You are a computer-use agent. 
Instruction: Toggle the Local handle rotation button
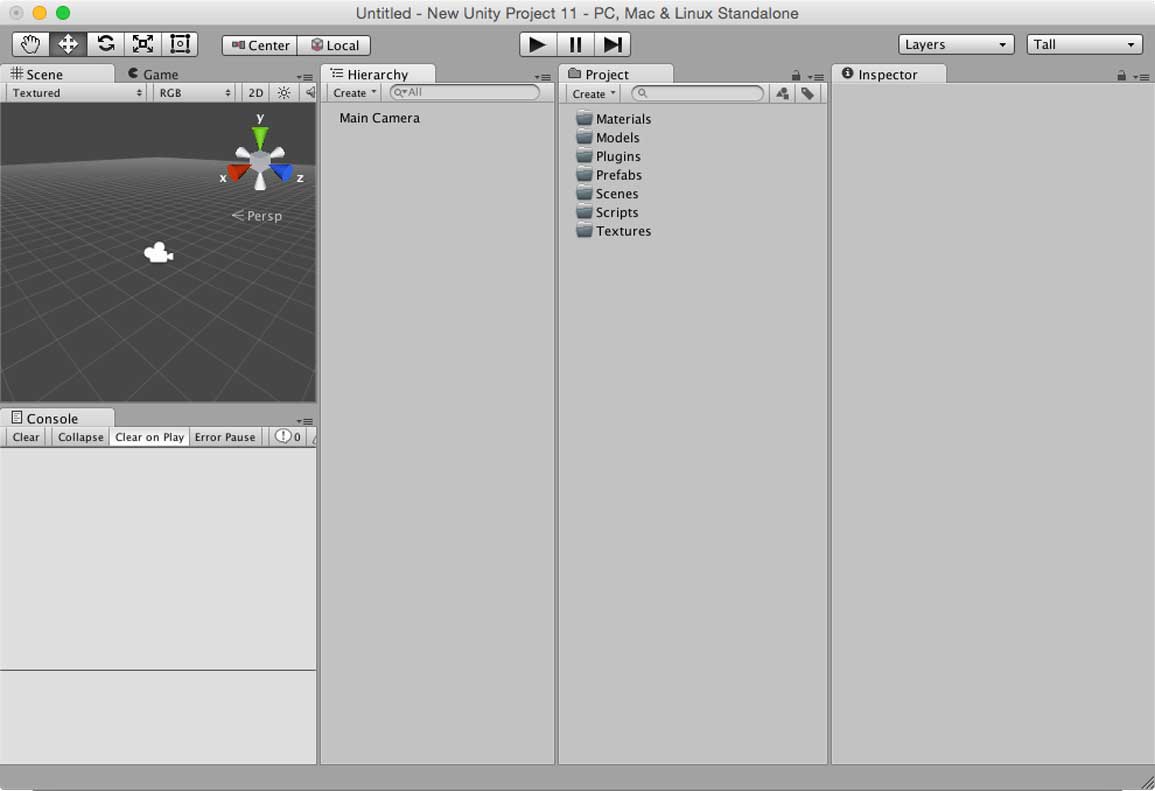click(334, 46)
